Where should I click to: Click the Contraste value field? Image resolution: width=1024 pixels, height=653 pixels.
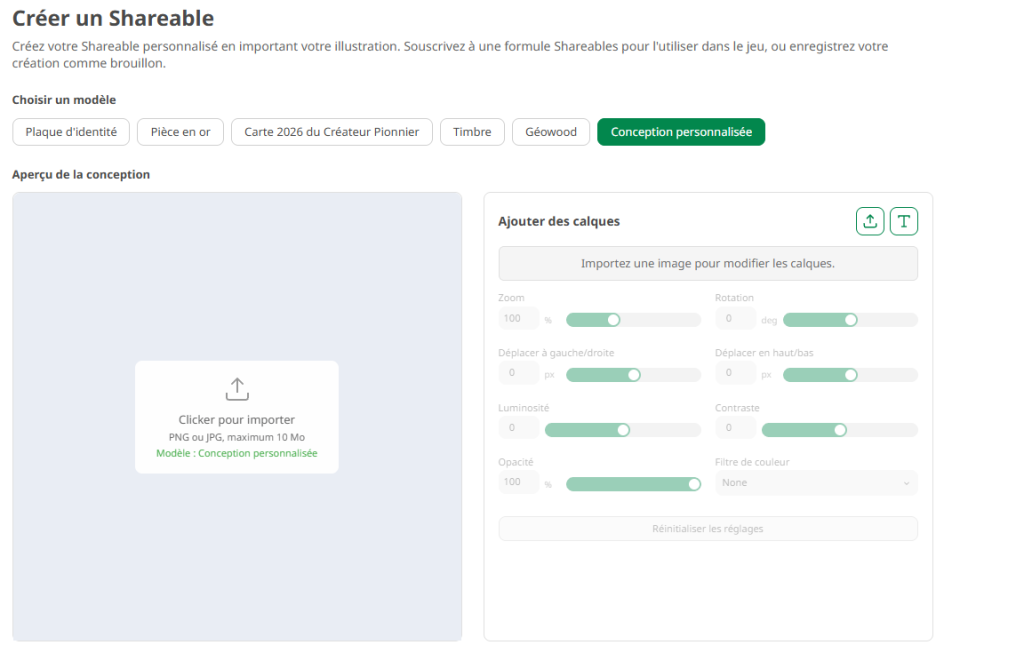735,428
